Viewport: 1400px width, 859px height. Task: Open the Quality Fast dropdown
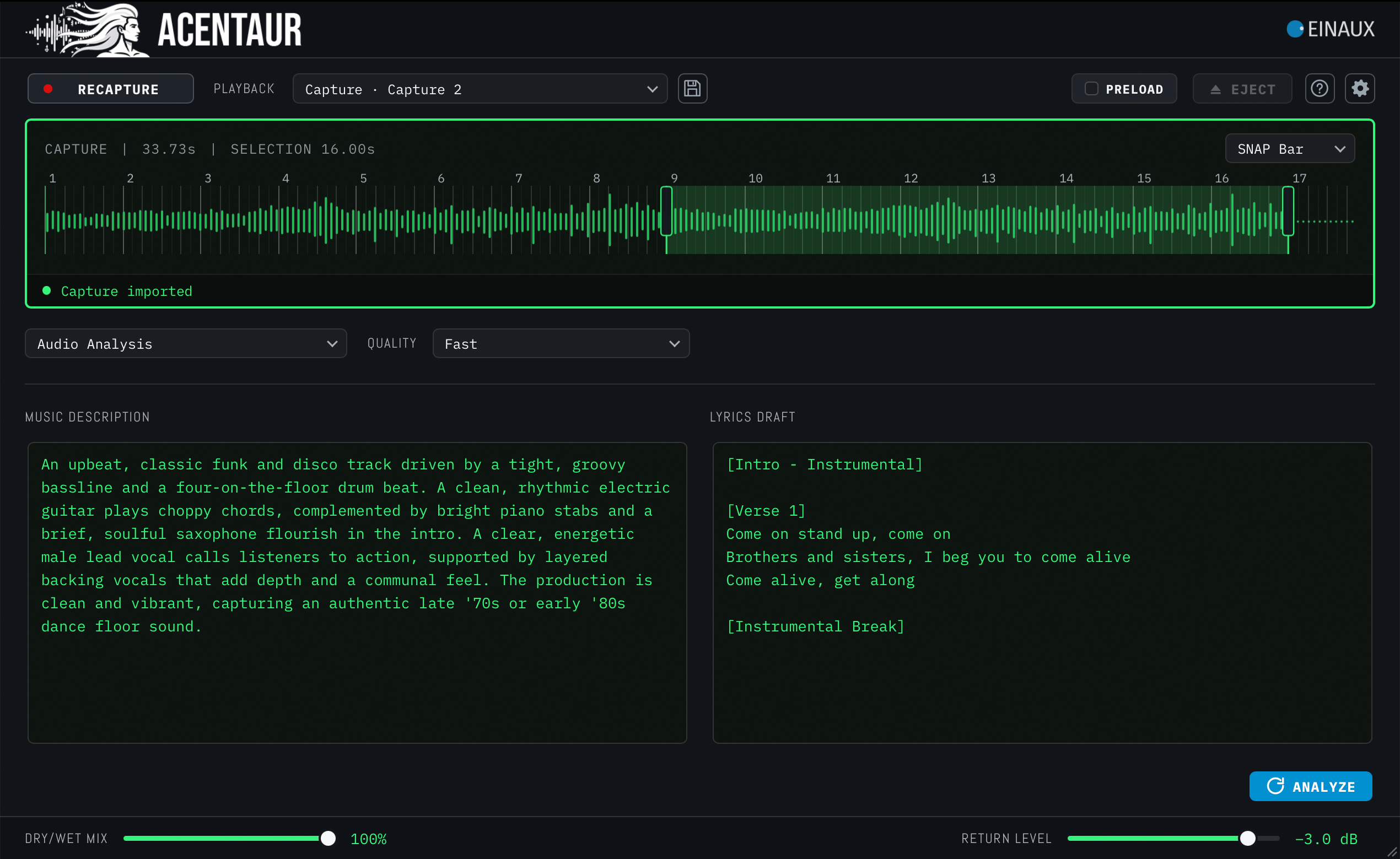pos(561,344)
